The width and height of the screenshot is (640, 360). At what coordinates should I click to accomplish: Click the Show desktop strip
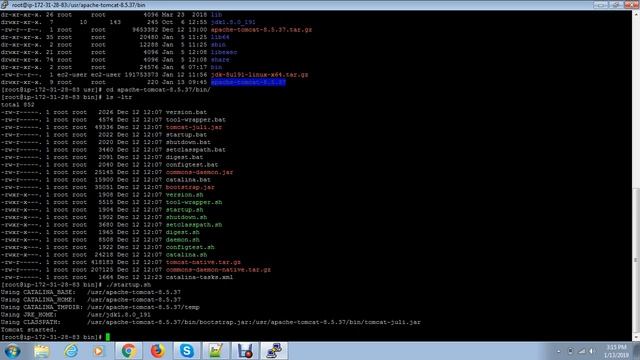pos(636,351)
